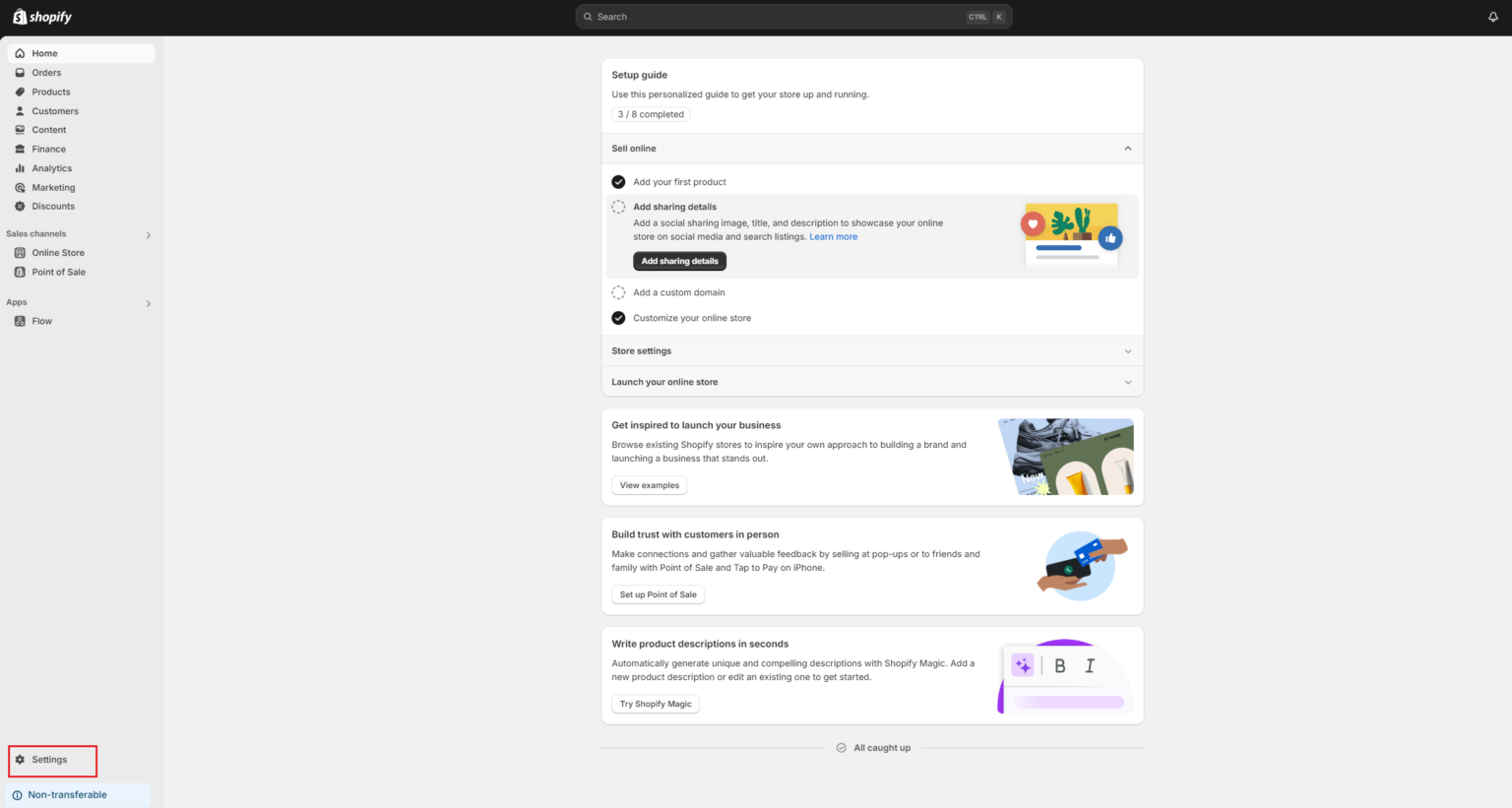Image resolution: width=1512 pixels, height=808 pixels.
Task: Collapse the Sell online section
Action: [1127, 148]
